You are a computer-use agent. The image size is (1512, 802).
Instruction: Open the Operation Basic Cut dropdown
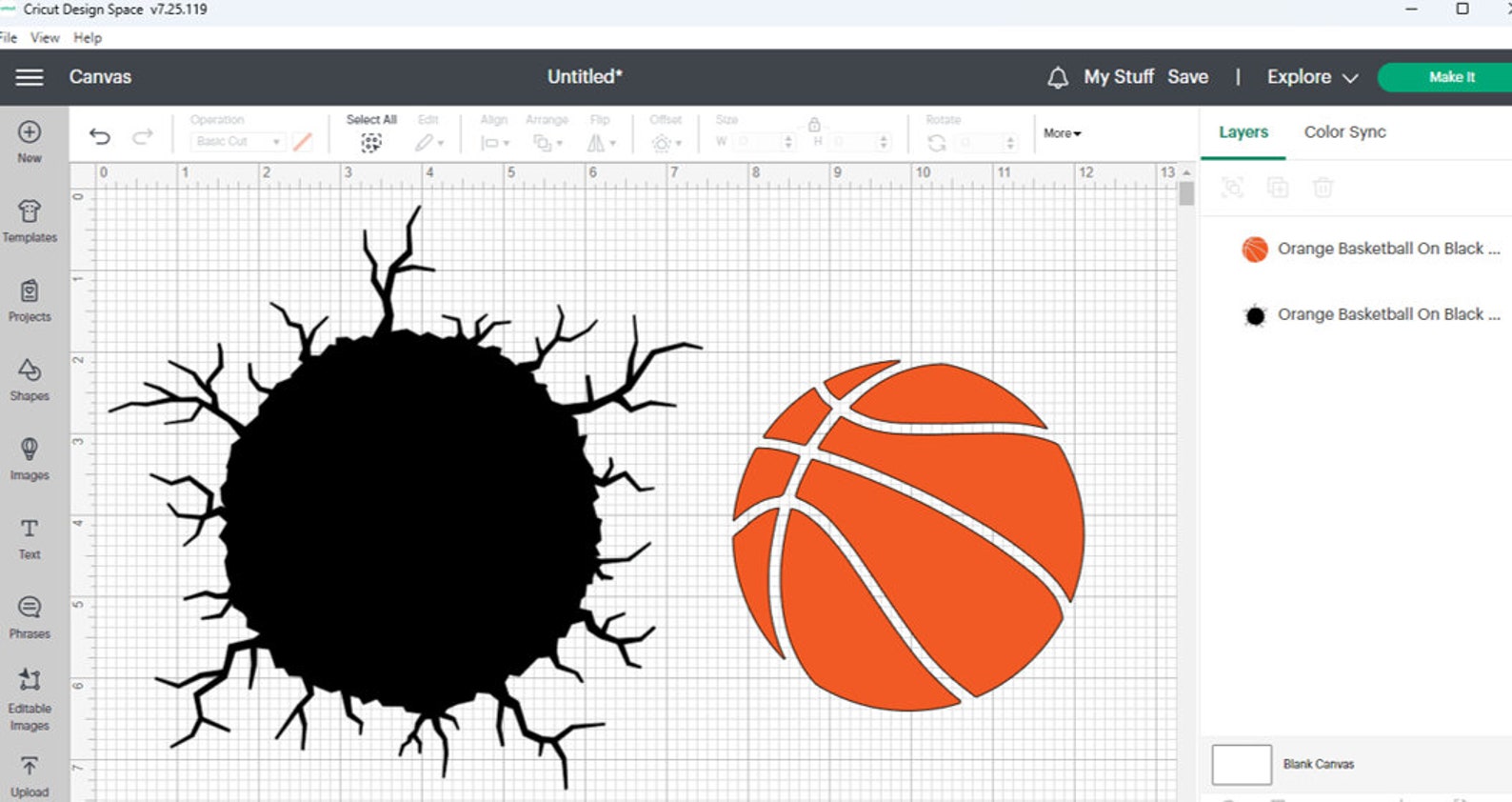click(237, 142)
